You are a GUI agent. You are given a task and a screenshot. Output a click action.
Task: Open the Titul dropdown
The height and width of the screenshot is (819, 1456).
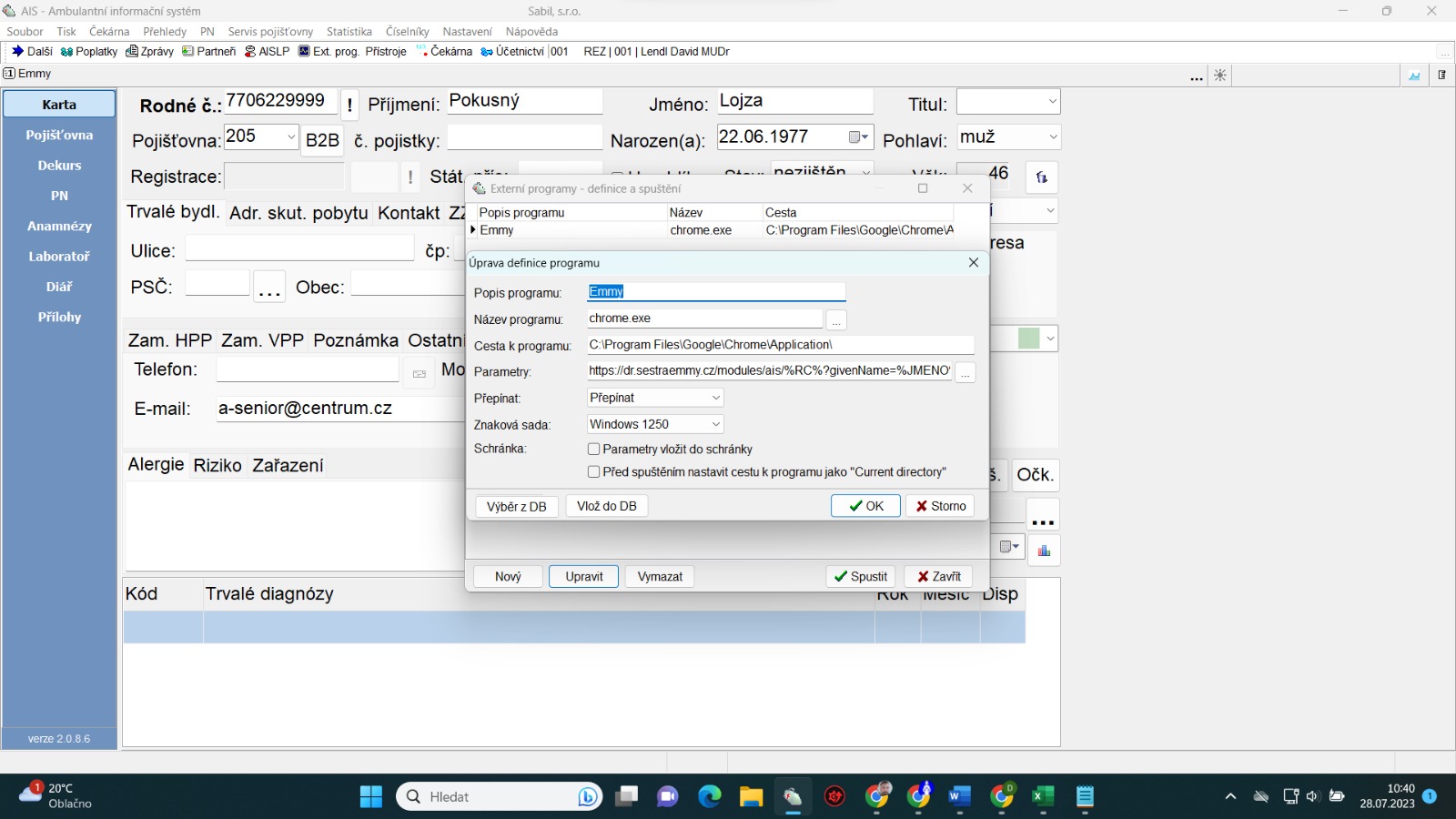(x=1052, y=102)
